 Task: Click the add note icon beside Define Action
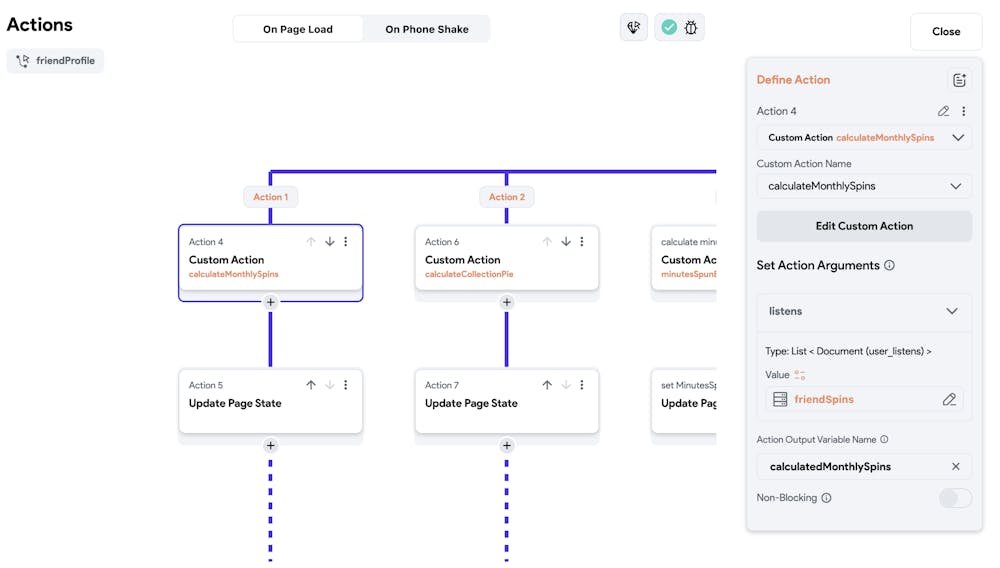click(x=959, y=80)
